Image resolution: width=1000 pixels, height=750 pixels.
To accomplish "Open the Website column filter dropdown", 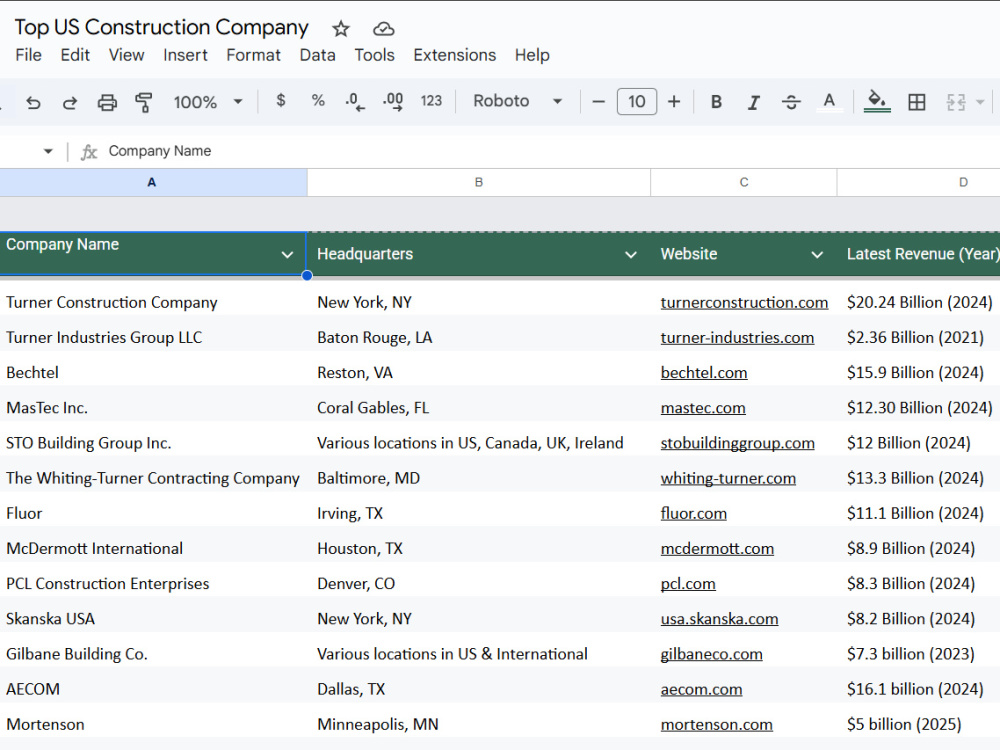I will pos(817,254).
